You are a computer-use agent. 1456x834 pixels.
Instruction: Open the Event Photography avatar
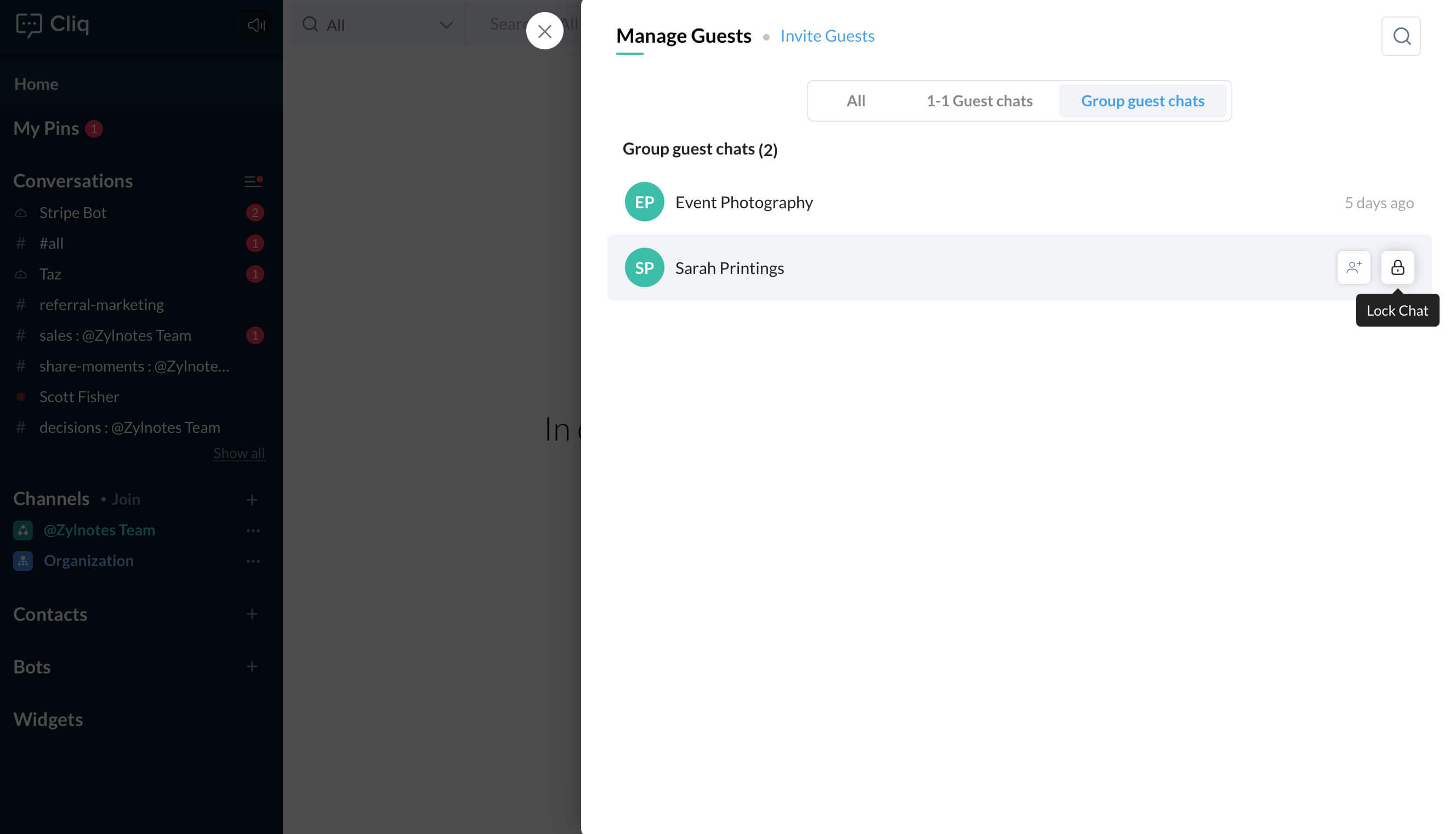[x=644, y=202]
